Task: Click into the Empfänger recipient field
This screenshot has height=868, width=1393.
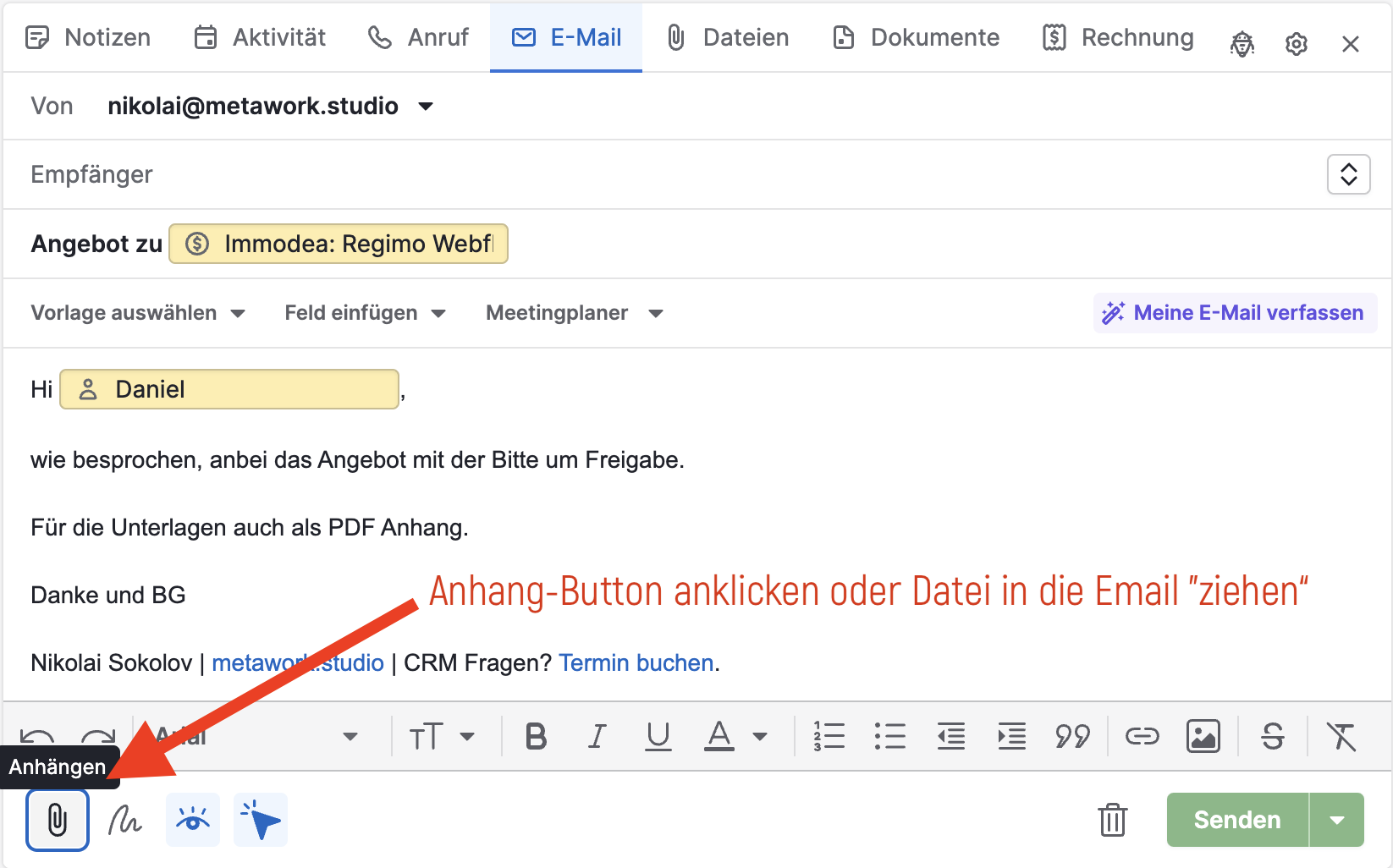Action: [x=660, y=174]
